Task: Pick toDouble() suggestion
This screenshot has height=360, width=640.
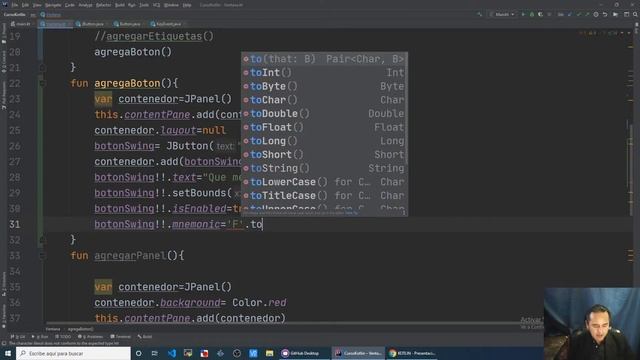Action: pos(324,113)
